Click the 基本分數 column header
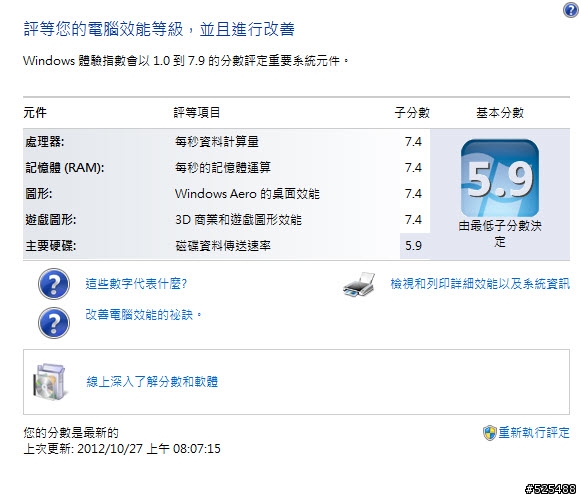Screen dimensions: 581x497 (x=500, y=112)
